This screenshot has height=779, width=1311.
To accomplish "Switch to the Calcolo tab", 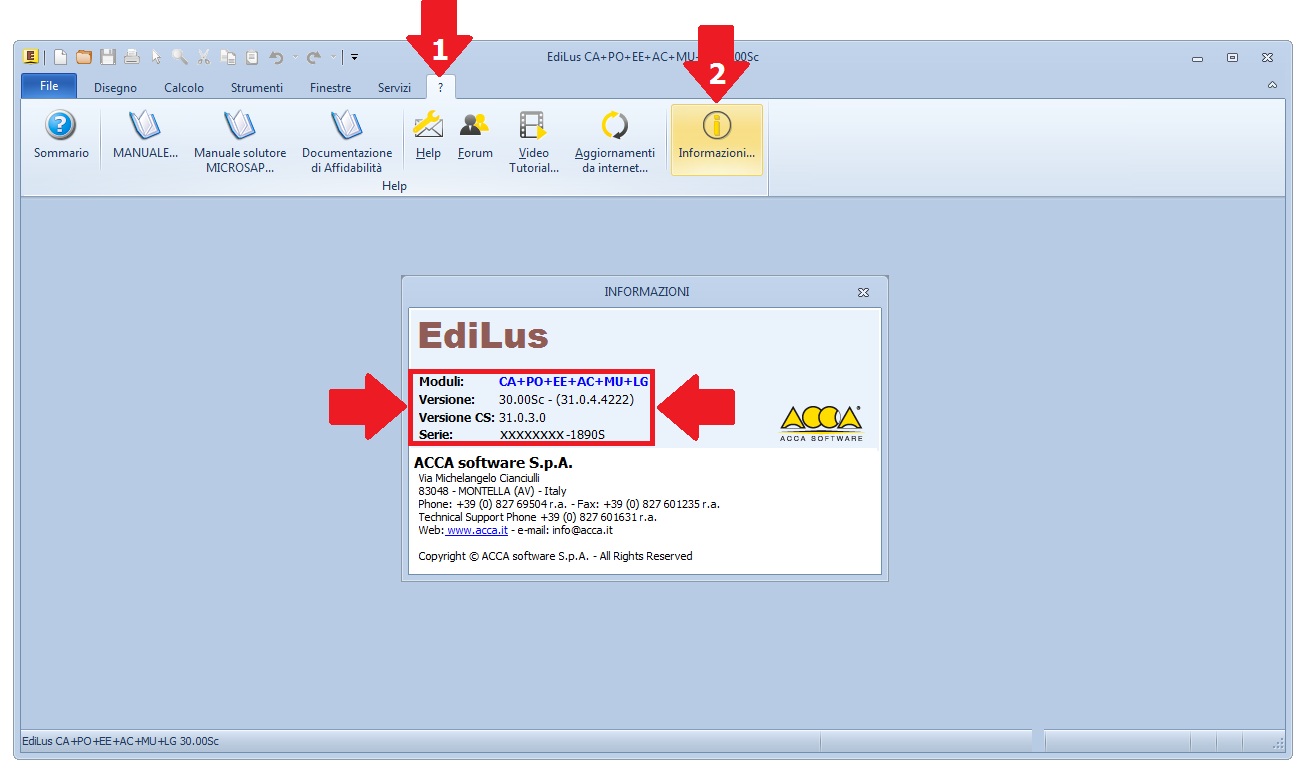I will coord(184,88).
